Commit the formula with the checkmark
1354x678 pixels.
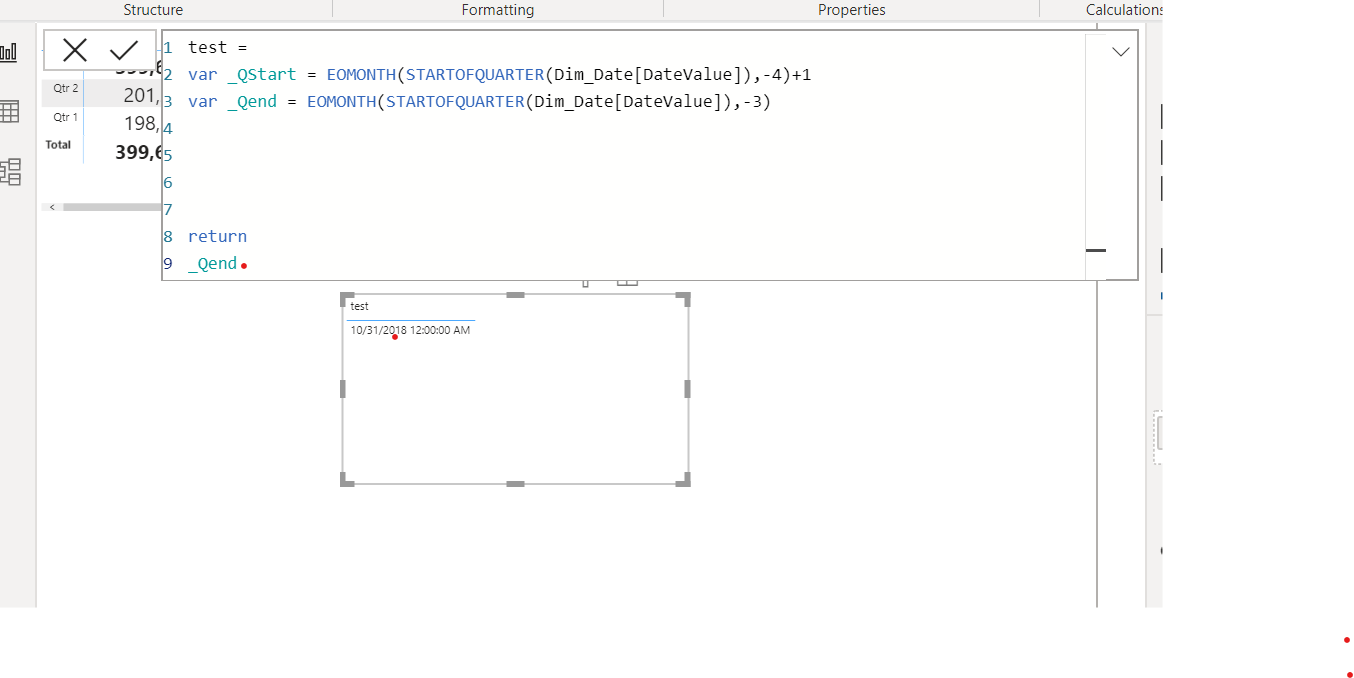pyautogui.click(x=124, y=50)
